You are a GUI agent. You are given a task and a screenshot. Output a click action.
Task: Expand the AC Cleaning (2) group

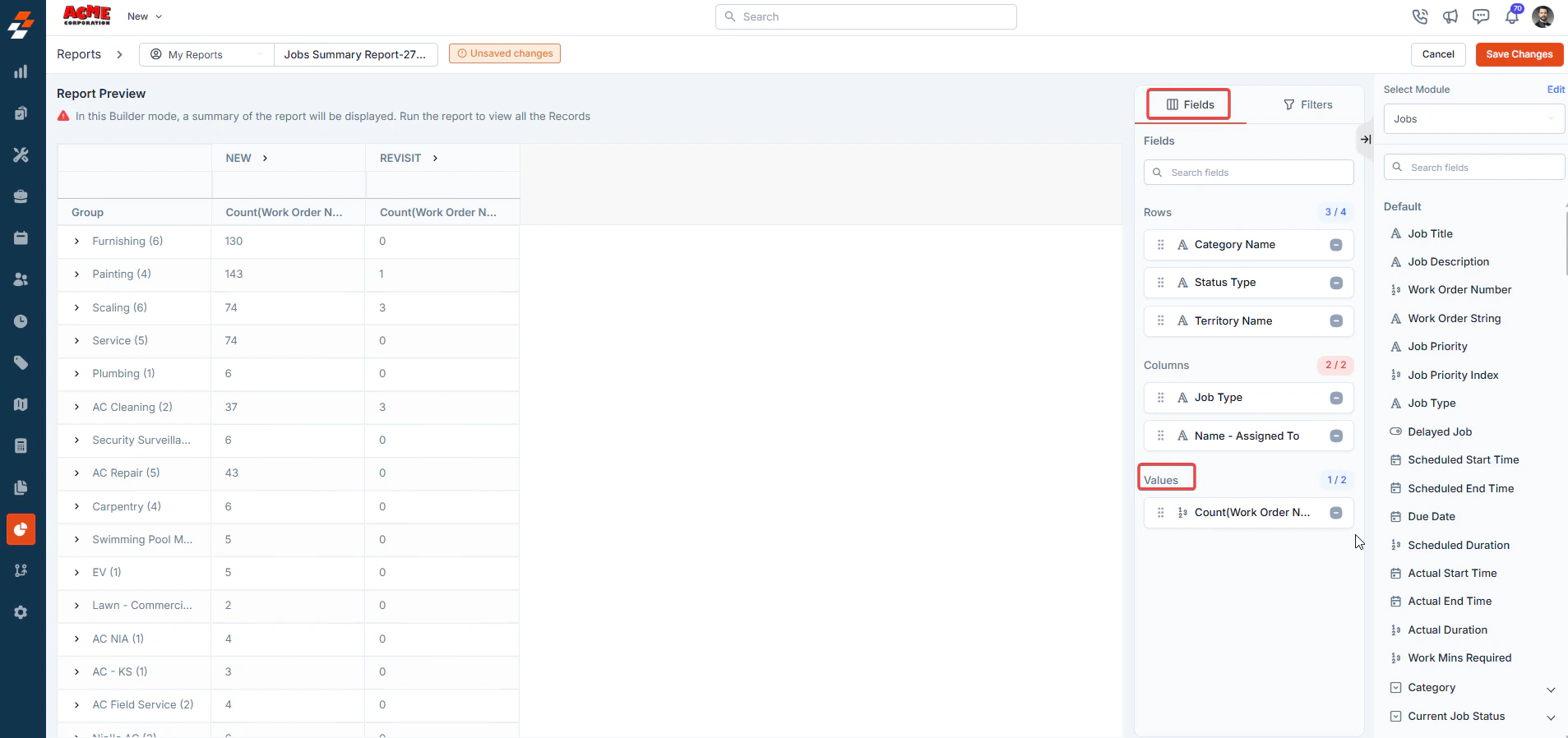[x=76, y=408]
